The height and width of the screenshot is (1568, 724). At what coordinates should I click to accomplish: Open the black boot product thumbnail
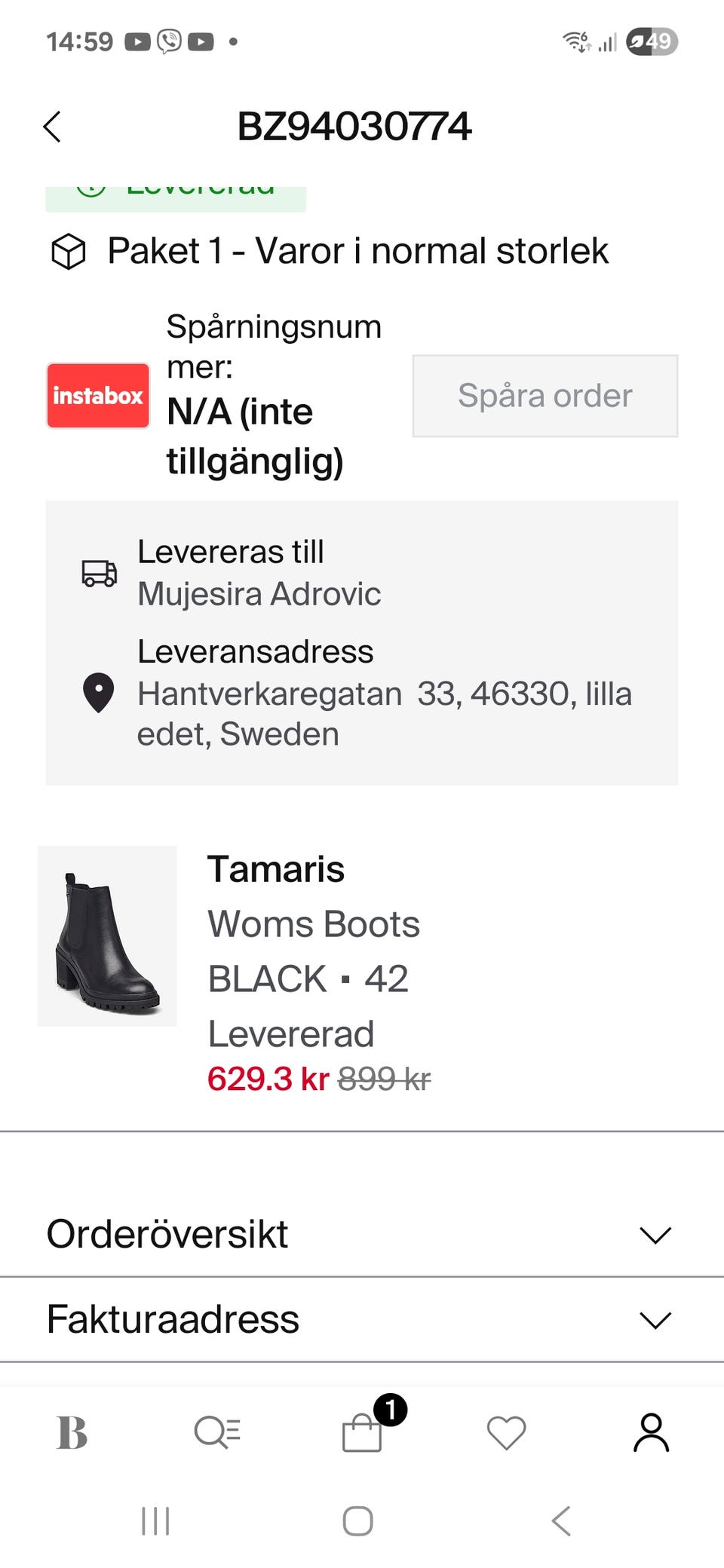pyautogui.click(x=107, y=936)
